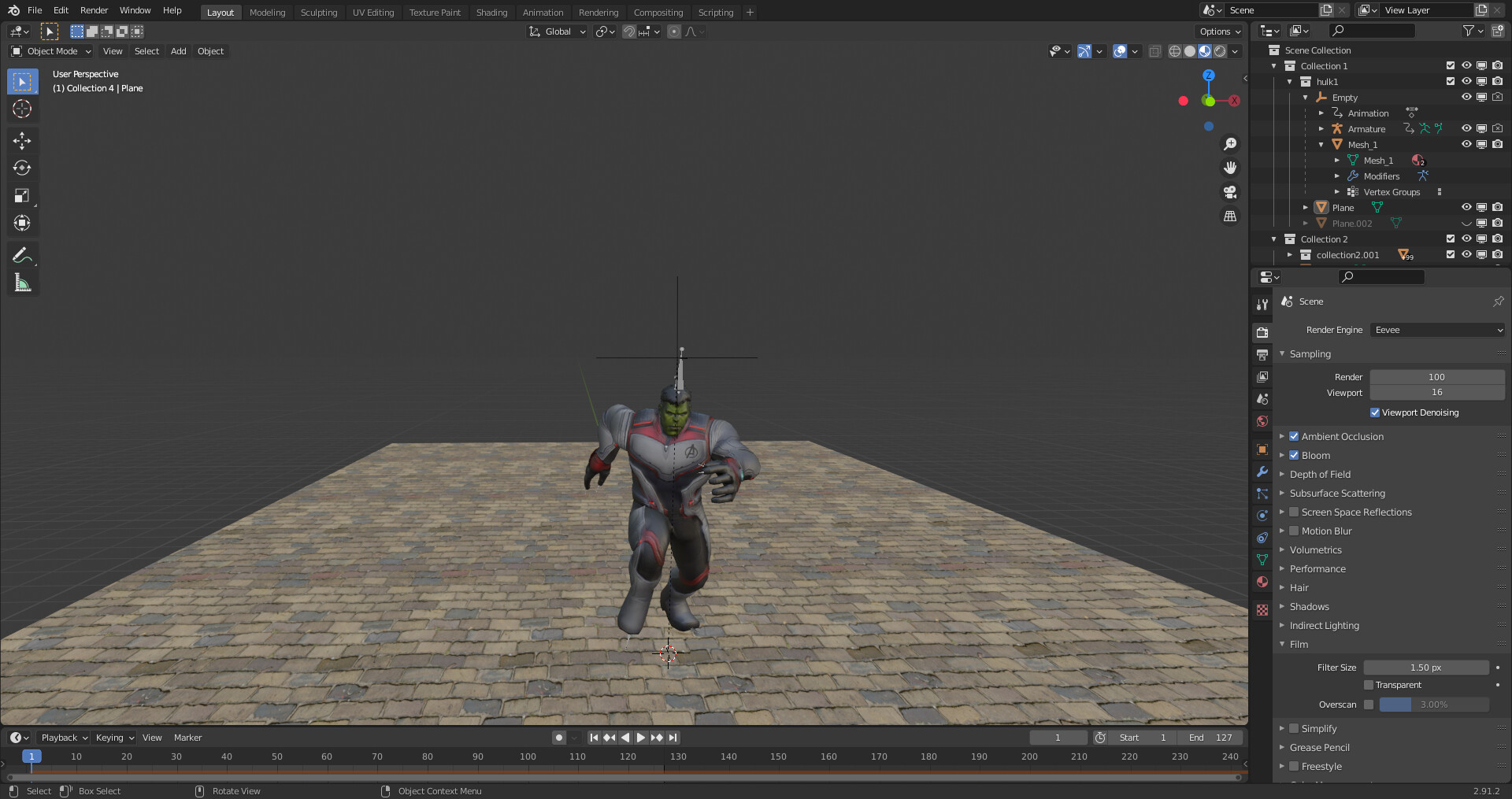Switch to the Shading workspace tab
The height and width of the screenshot is (799, 1512).
491,13
